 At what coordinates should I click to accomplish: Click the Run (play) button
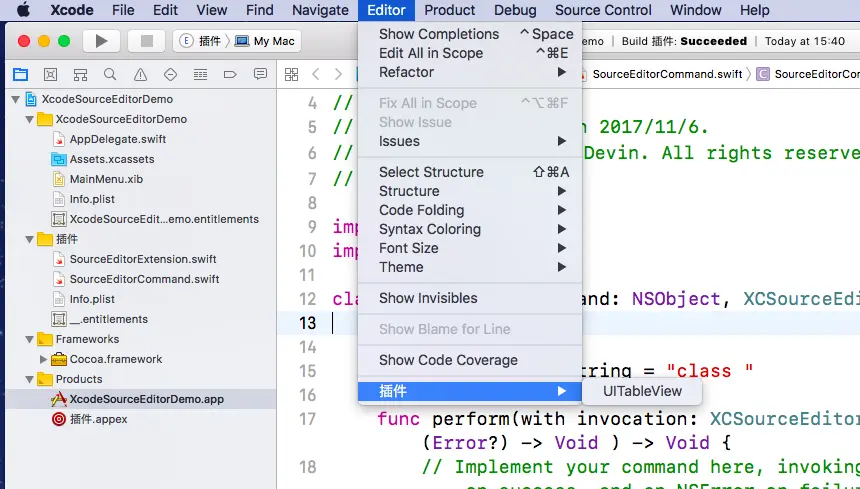(x=101, y=41)
